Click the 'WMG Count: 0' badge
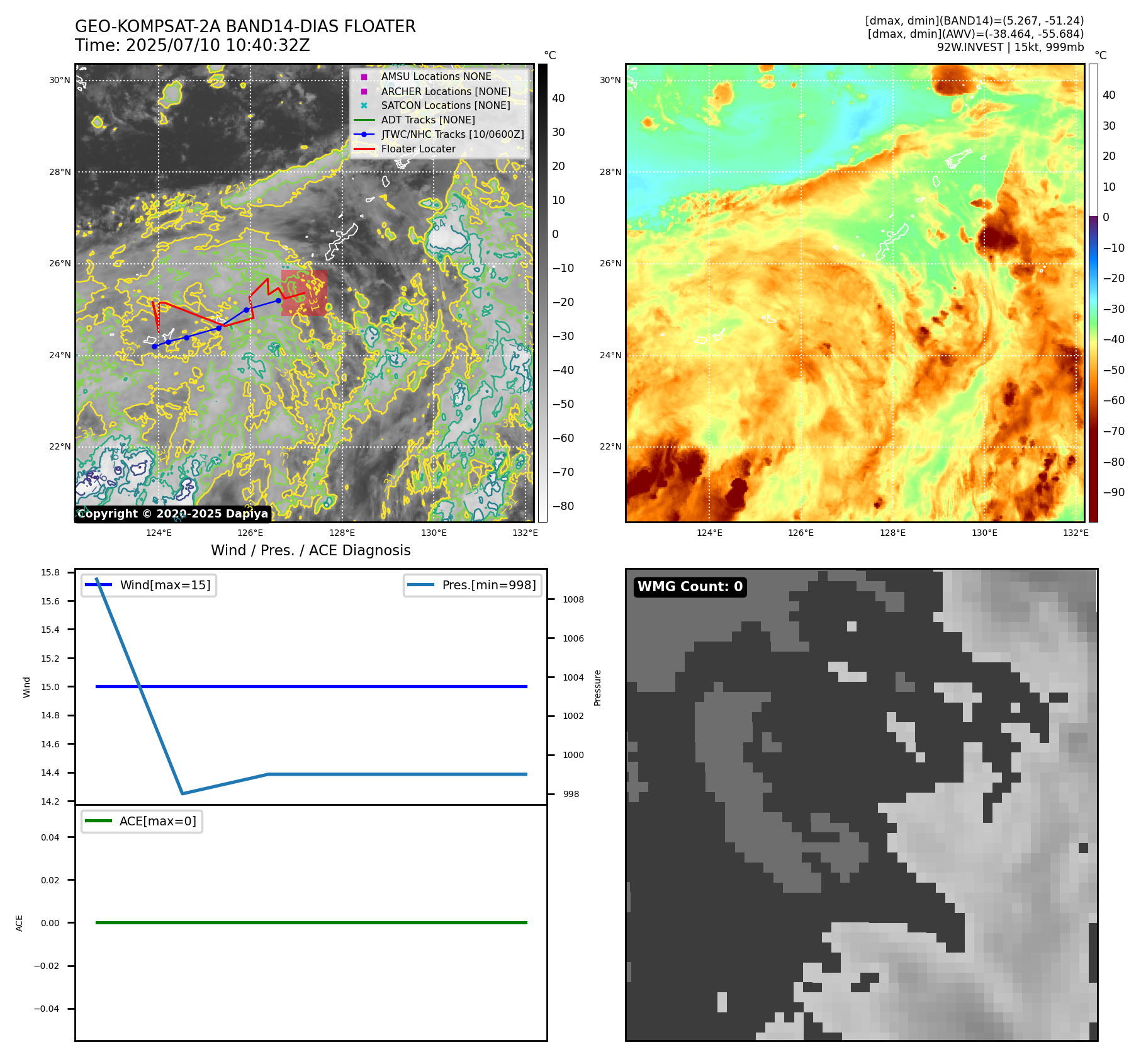The image size is (1141, 1064). tap(690, 587)
